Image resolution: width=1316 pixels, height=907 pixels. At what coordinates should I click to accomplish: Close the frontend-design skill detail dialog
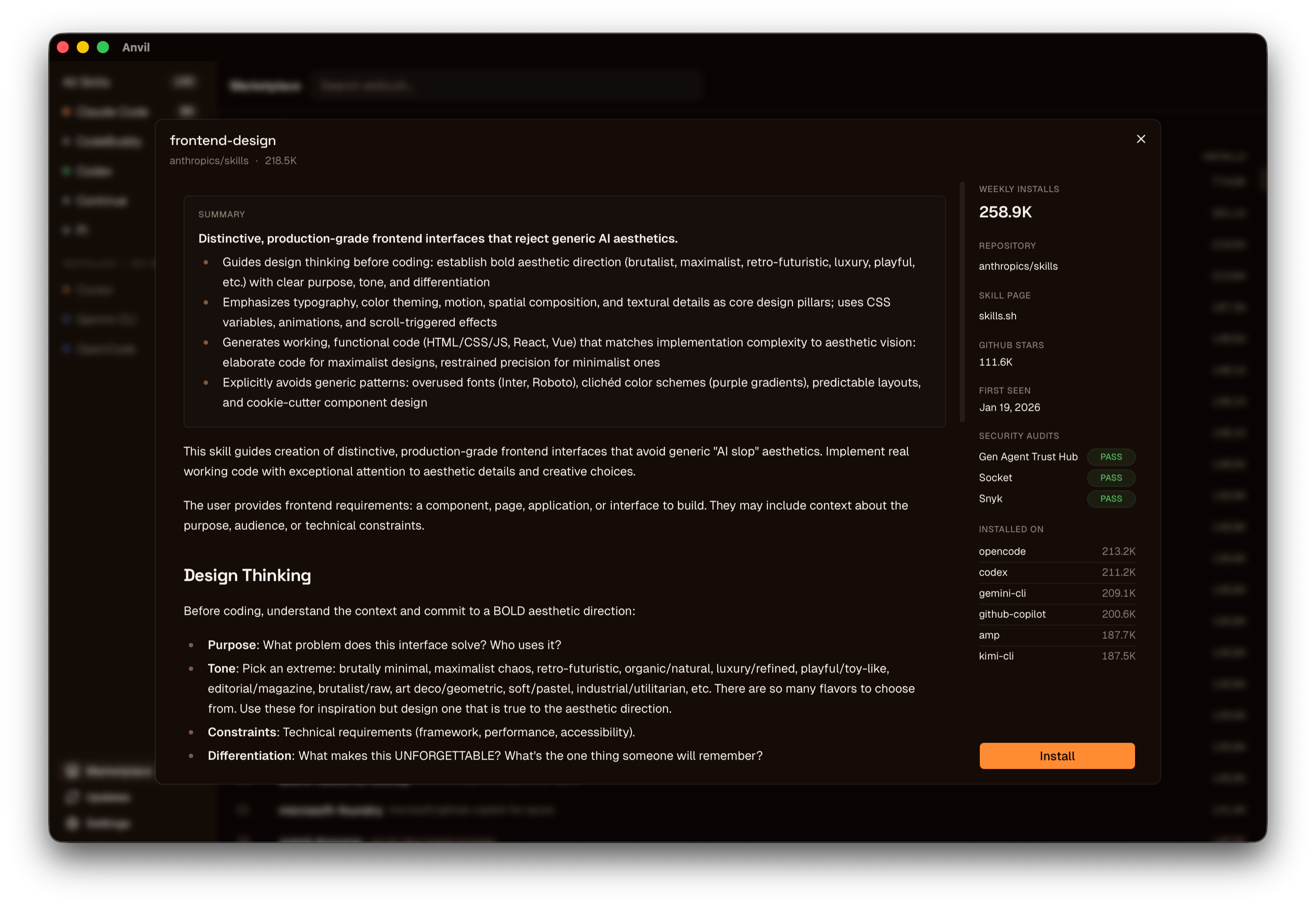[1141, 139]
